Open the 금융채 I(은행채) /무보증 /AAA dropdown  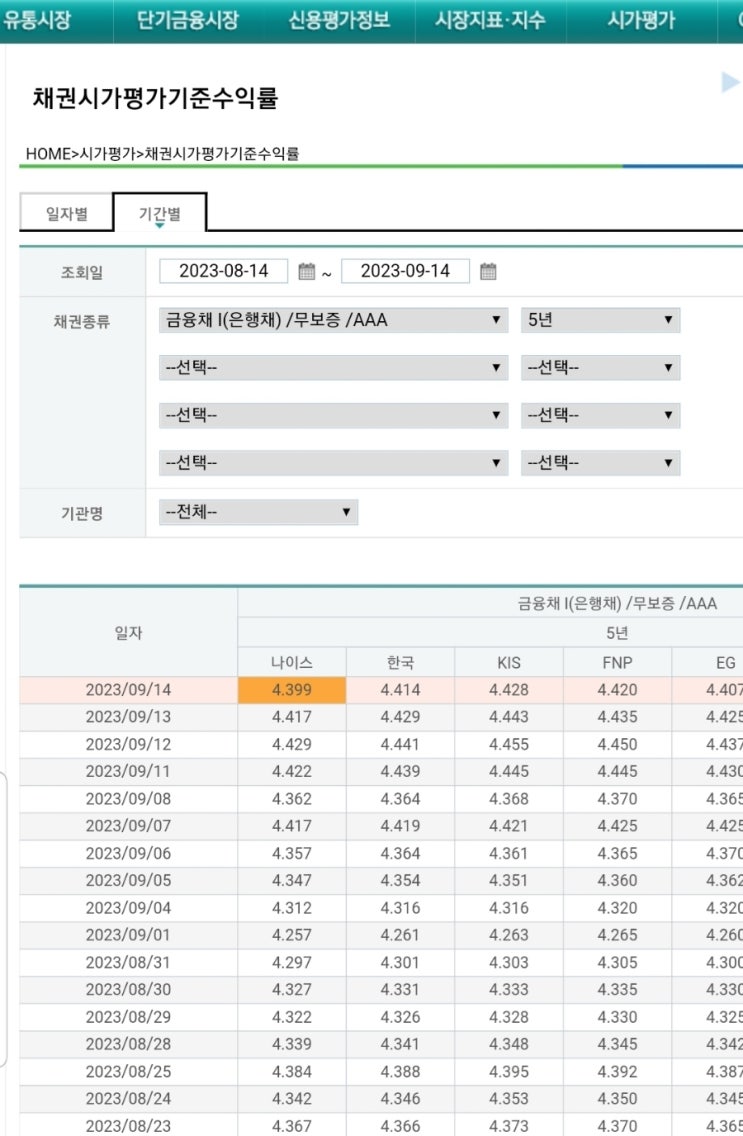(x=334, y=320)
